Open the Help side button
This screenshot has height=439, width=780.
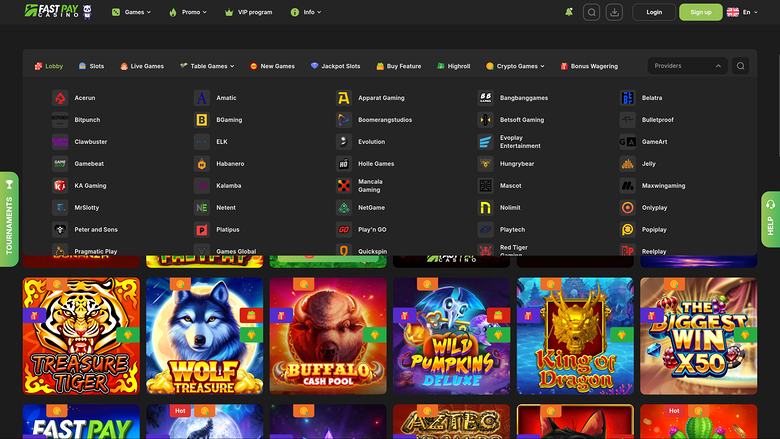[x=771, y=219]
